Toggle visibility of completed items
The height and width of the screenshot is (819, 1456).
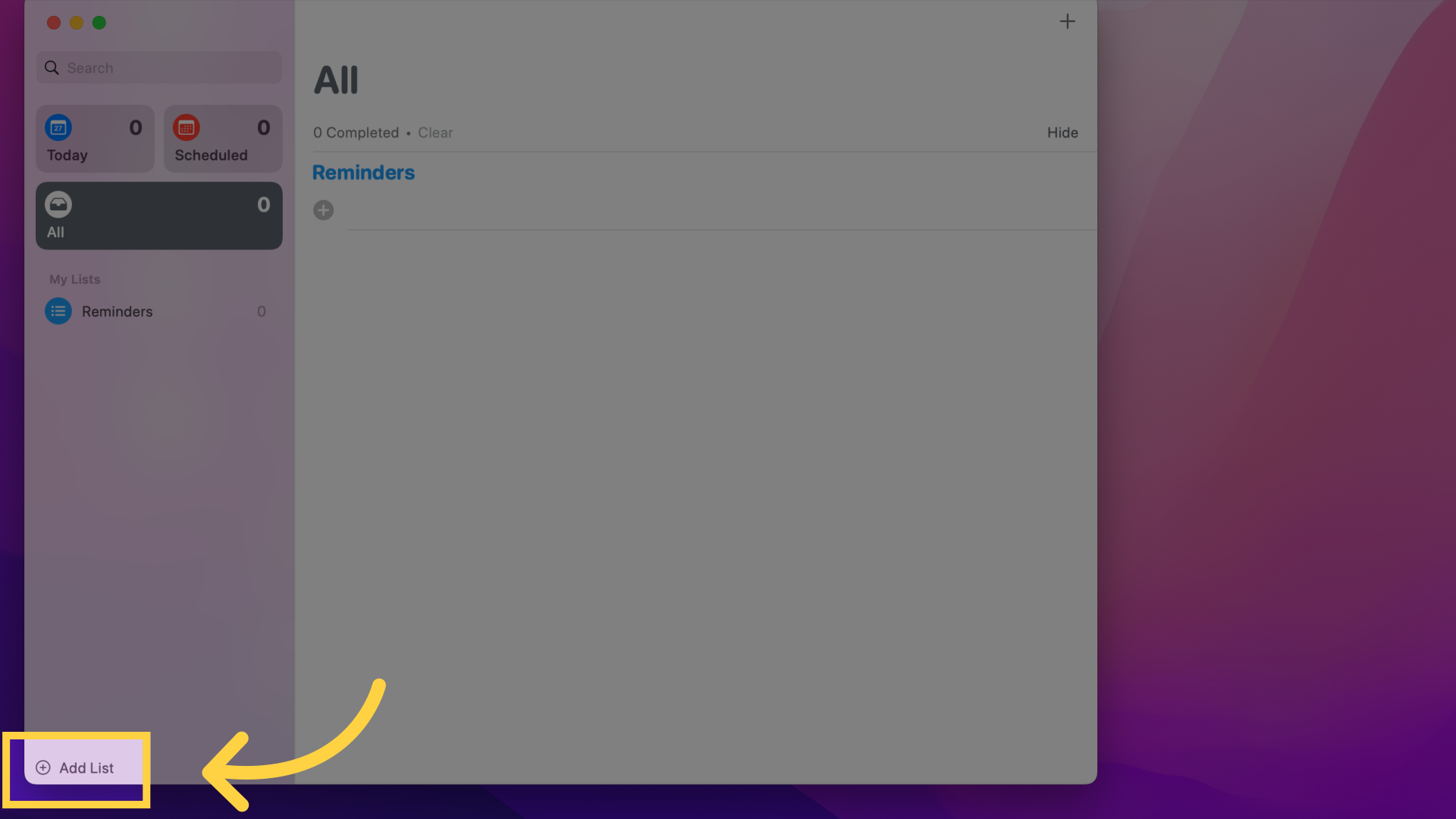[1062, 132]
